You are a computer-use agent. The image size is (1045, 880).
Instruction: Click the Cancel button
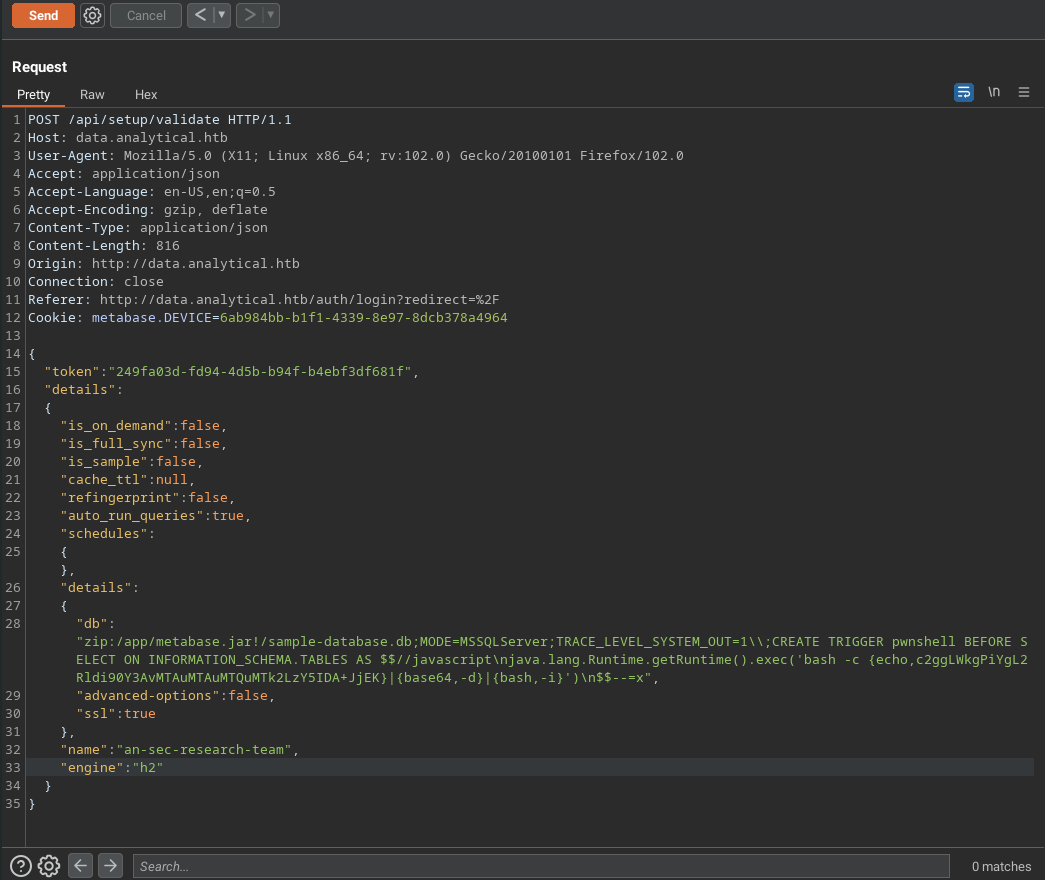(x=146, y=15)
